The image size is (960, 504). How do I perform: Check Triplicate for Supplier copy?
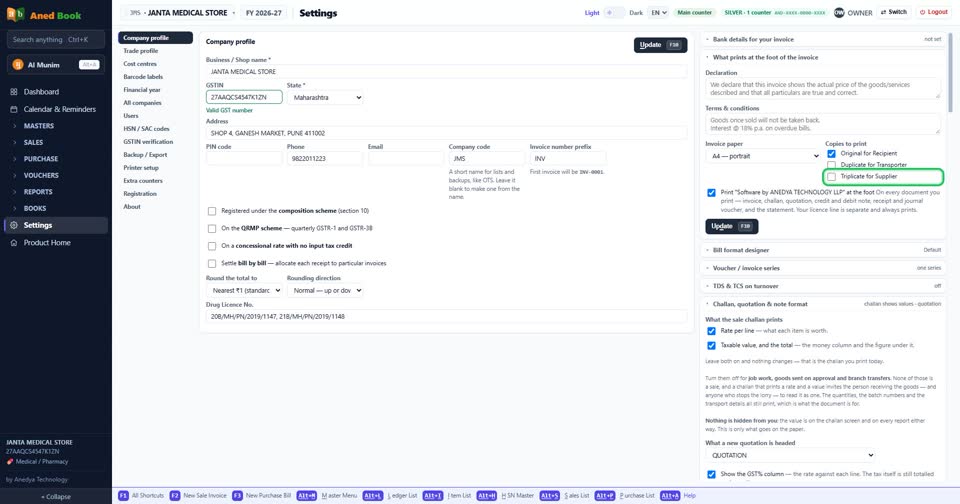[x=831, y=176]
